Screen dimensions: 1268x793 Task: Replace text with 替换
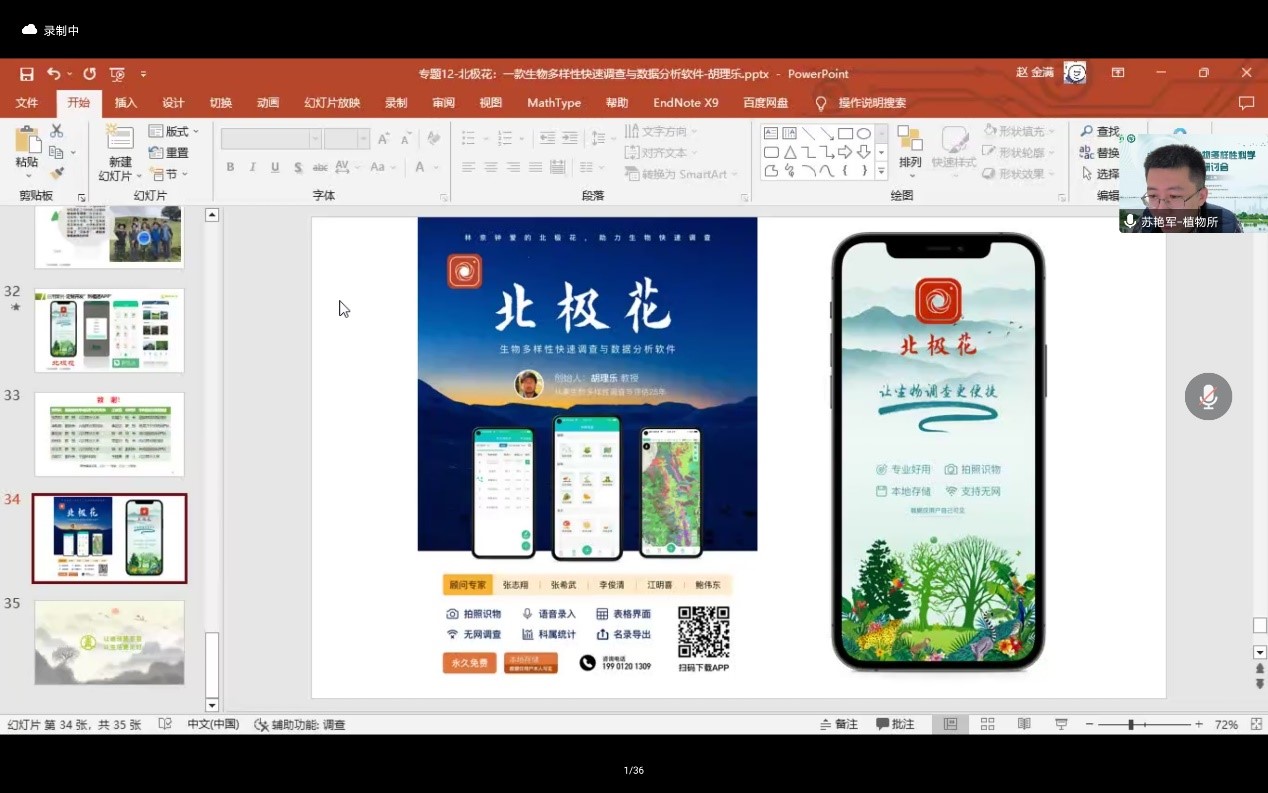pos(1099,152)
